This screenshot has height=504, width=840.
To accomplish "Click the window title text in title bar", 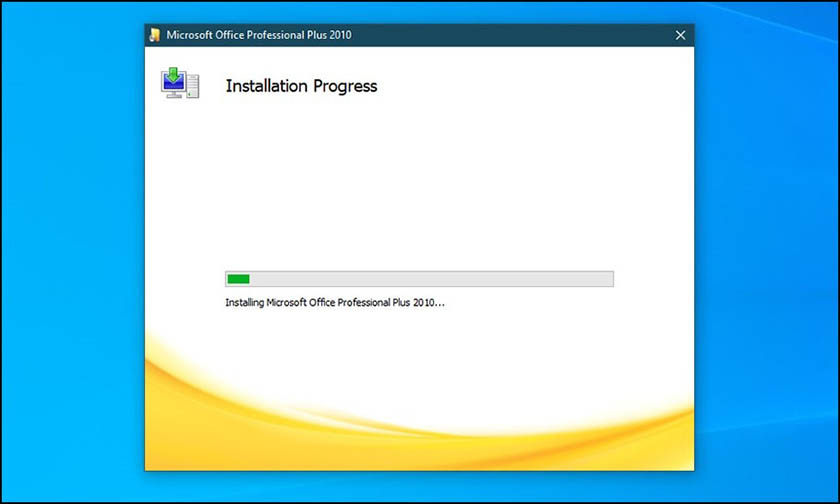I will (x=258, y=35).
